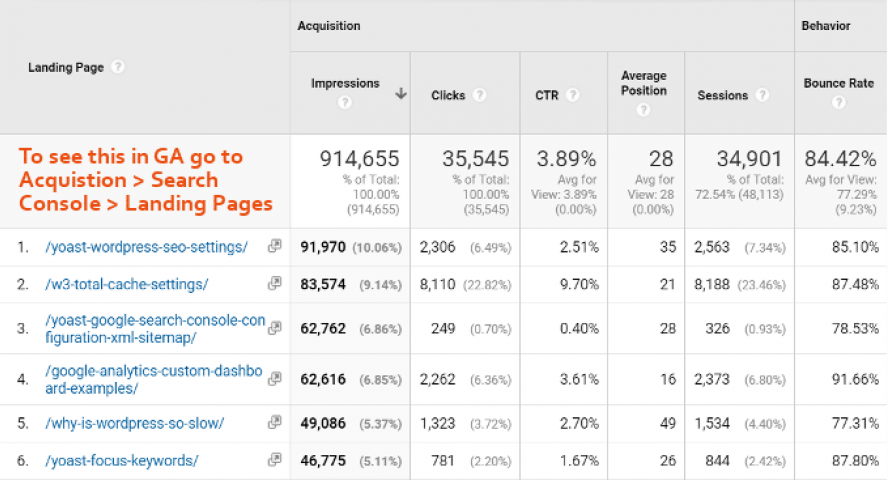Select impressions cell 91,970
The width and height of the screenshot is (888, 480).
point(323,247)
